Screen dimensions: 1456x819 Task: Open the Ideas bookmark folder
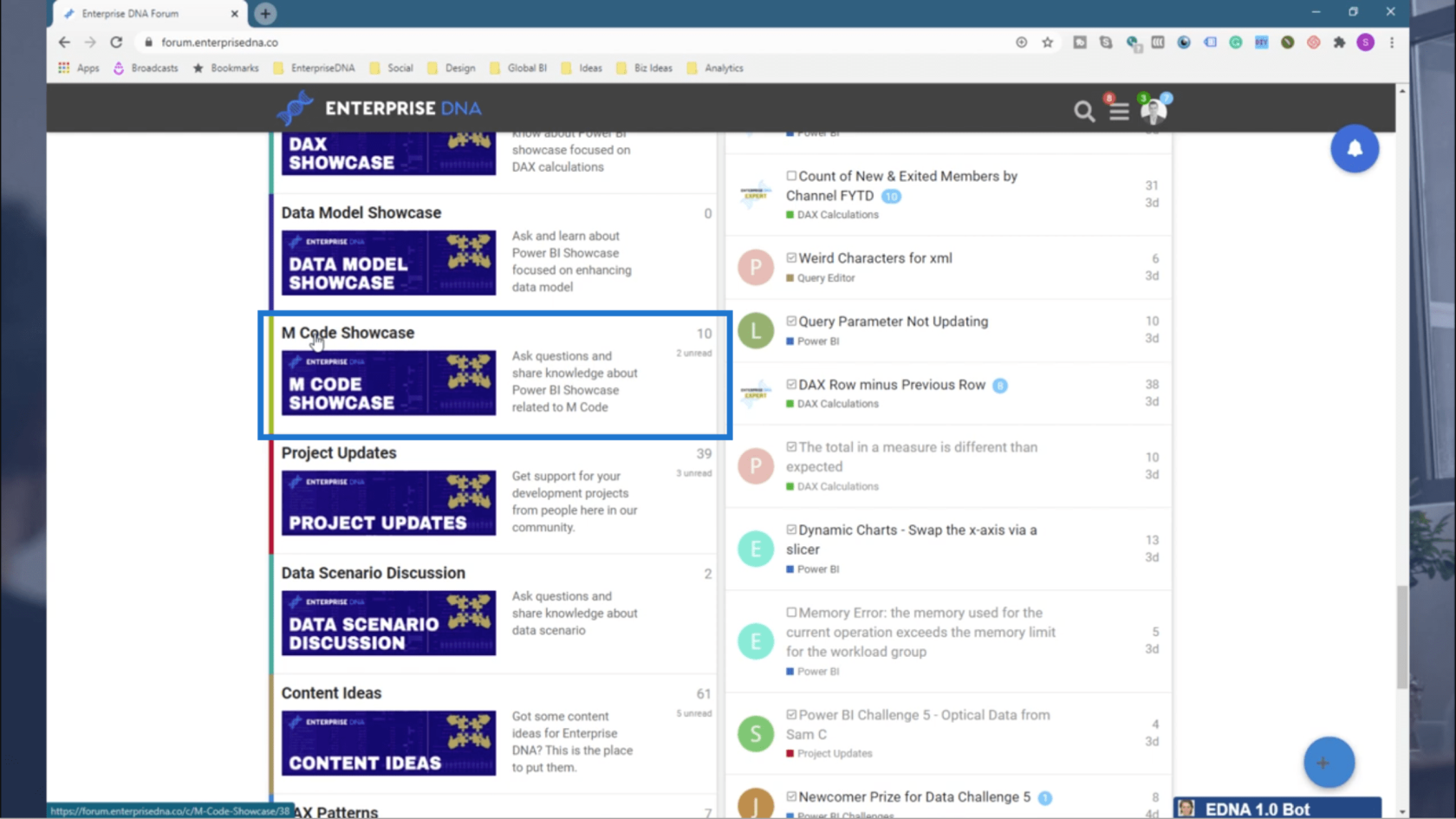coord(582,68)
